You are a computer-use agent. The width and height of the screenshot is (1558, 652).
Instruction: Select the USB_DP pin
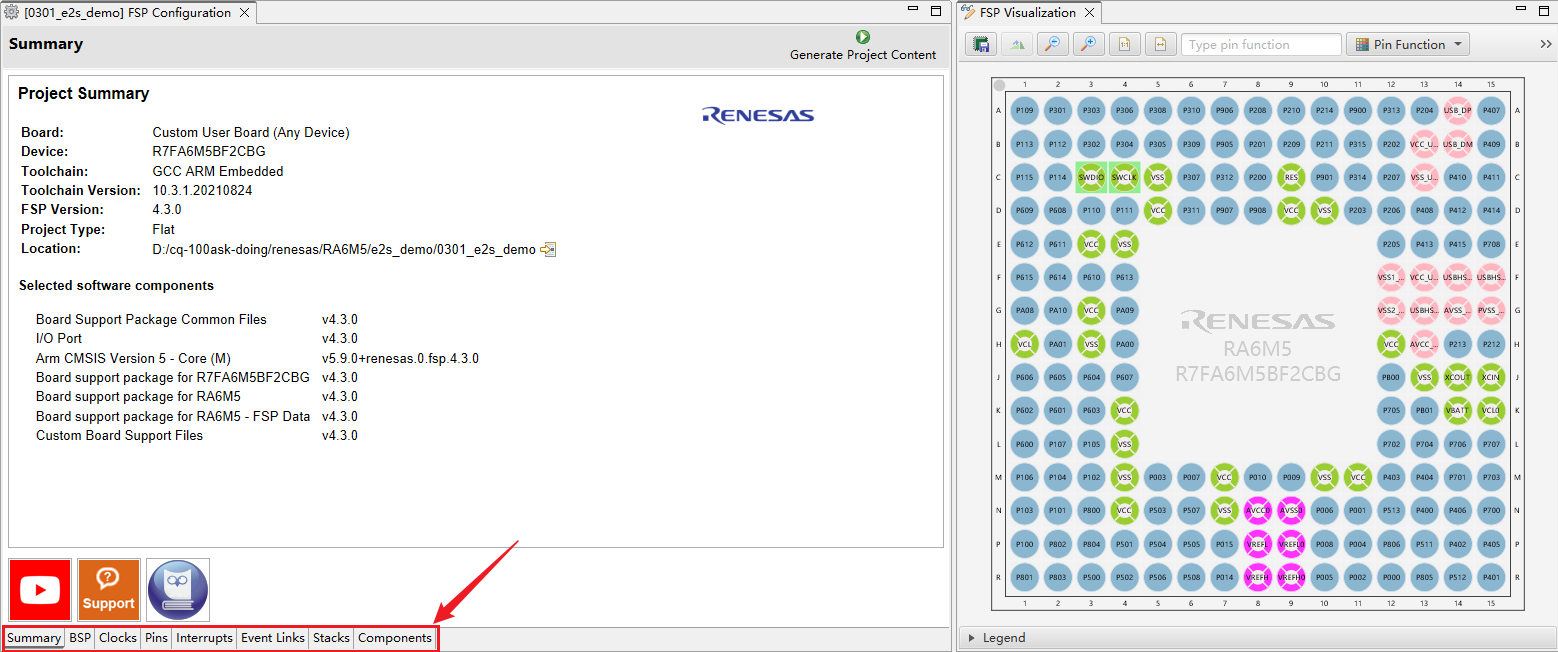[1458, 110]
